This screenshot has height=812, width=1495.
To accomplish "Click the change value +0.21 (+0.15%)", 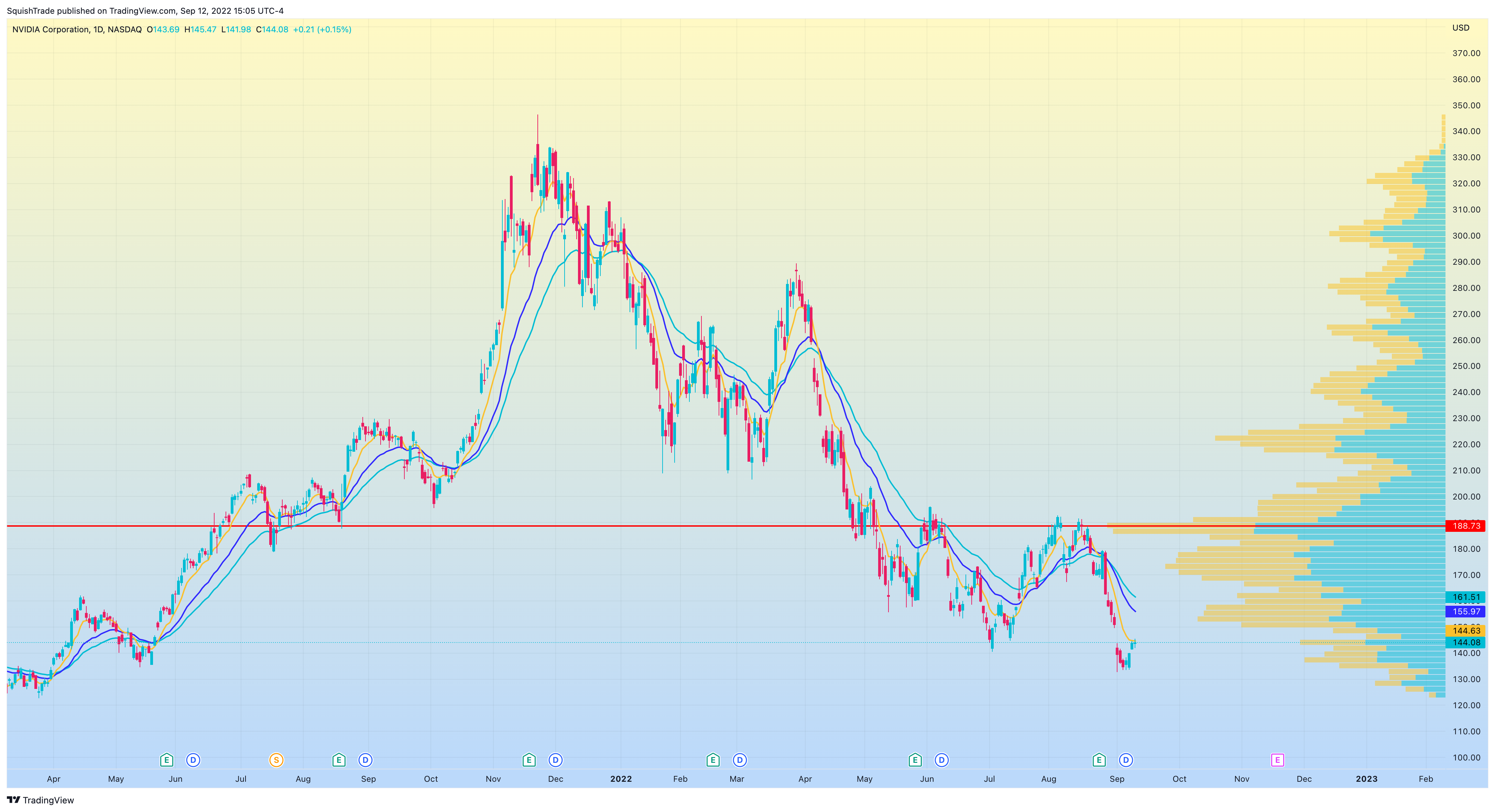I will (322, 30).
